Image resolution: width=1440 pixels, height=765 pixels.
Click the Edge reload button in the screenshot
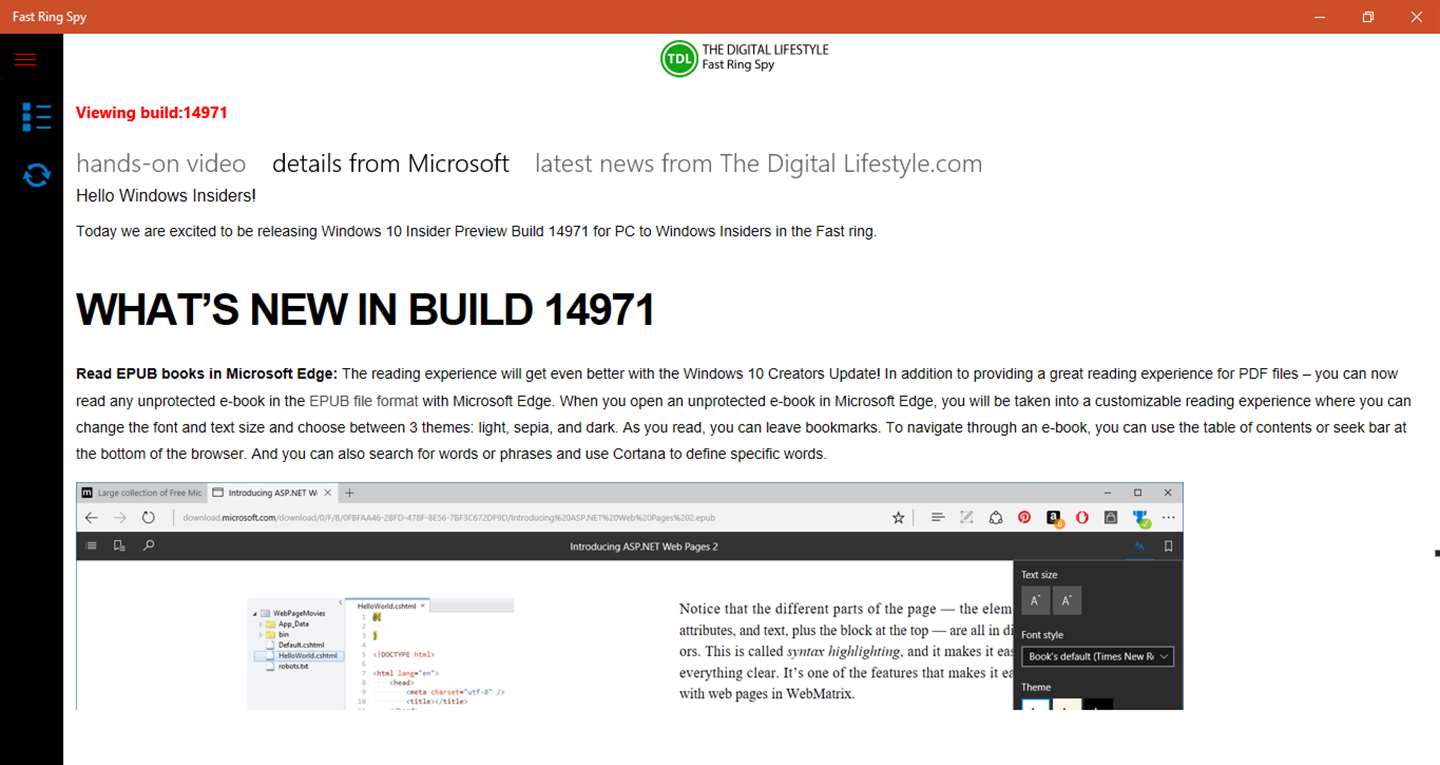point(148,517)
